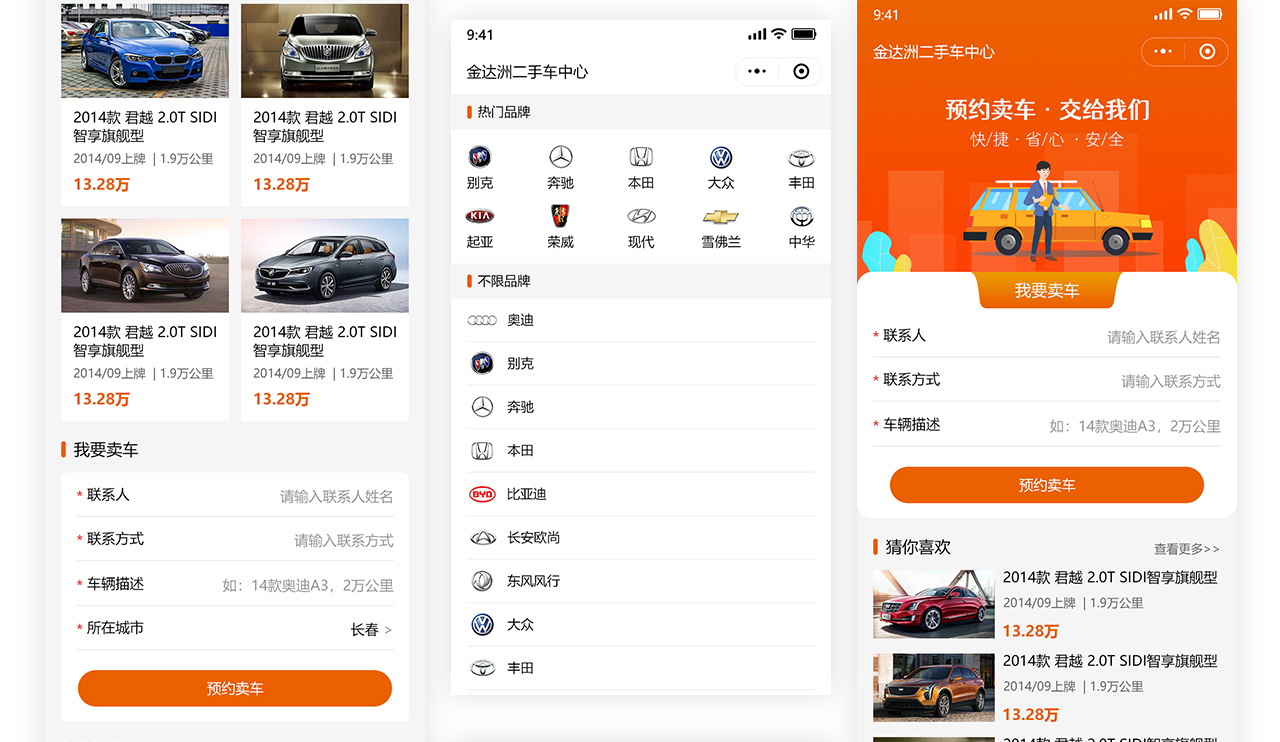Click 金达洲二手车中心 title in white header
The image size is (1280, 742).
[x=527, y=72]
